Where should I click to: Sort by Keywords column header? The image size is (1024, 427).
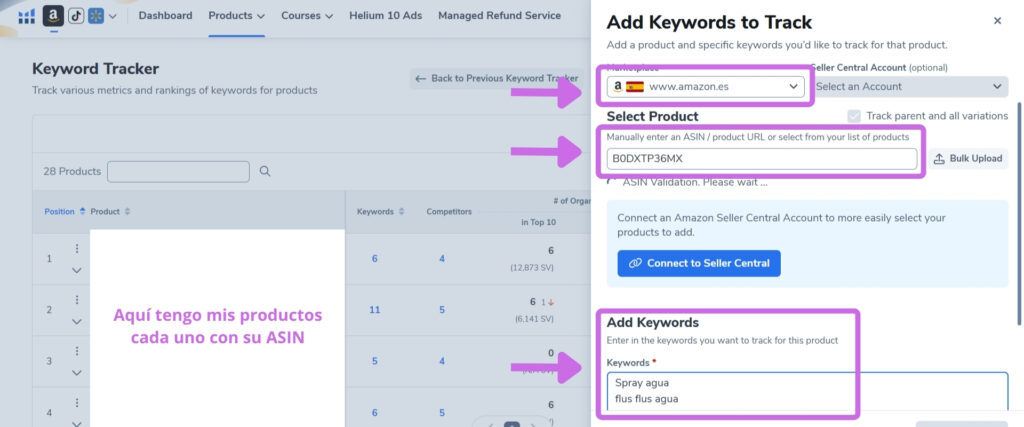click(380, 212)
